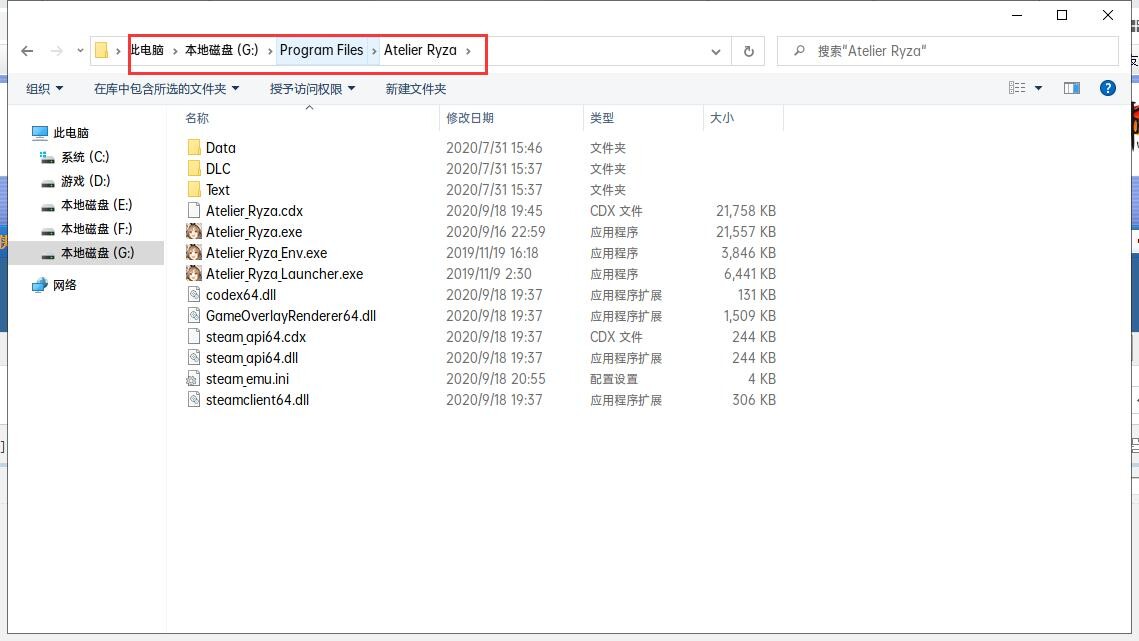Select the Data folder icon
1139x641 pixels.
click(194, 148)
